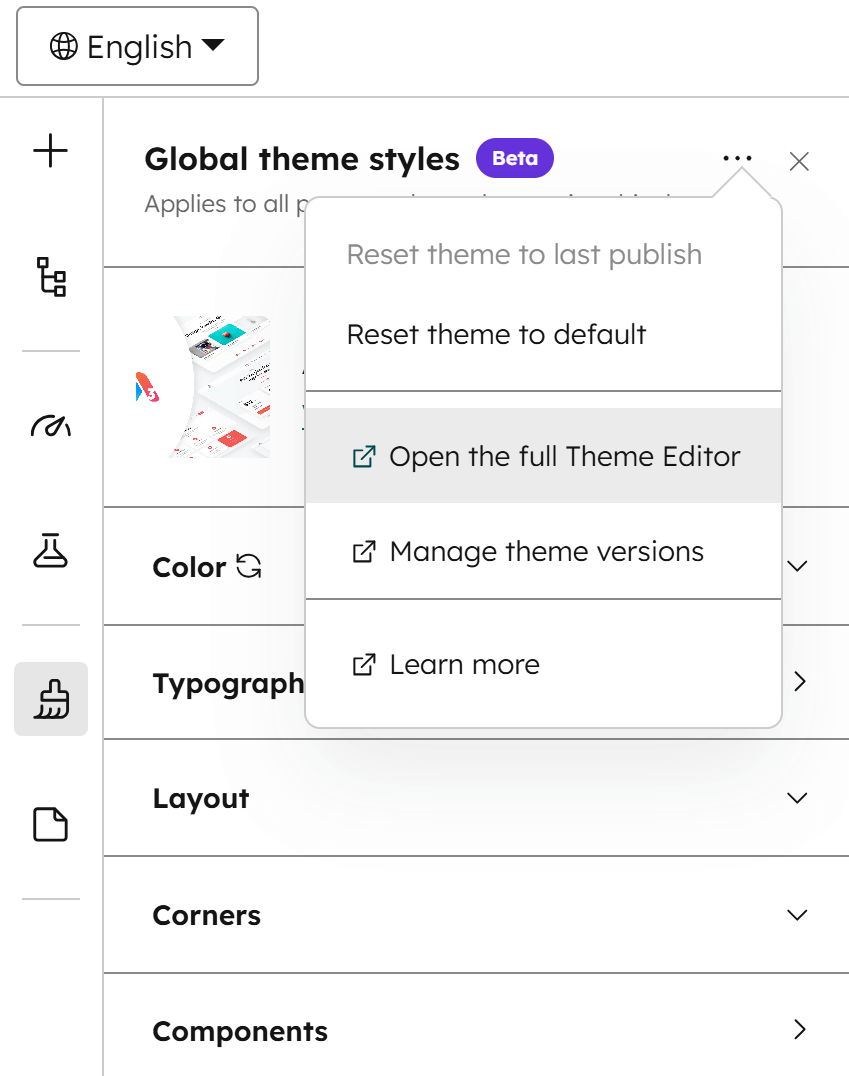Open the three-dot options menu
Screen dimensions: 849x1076
tap(737, 158)
